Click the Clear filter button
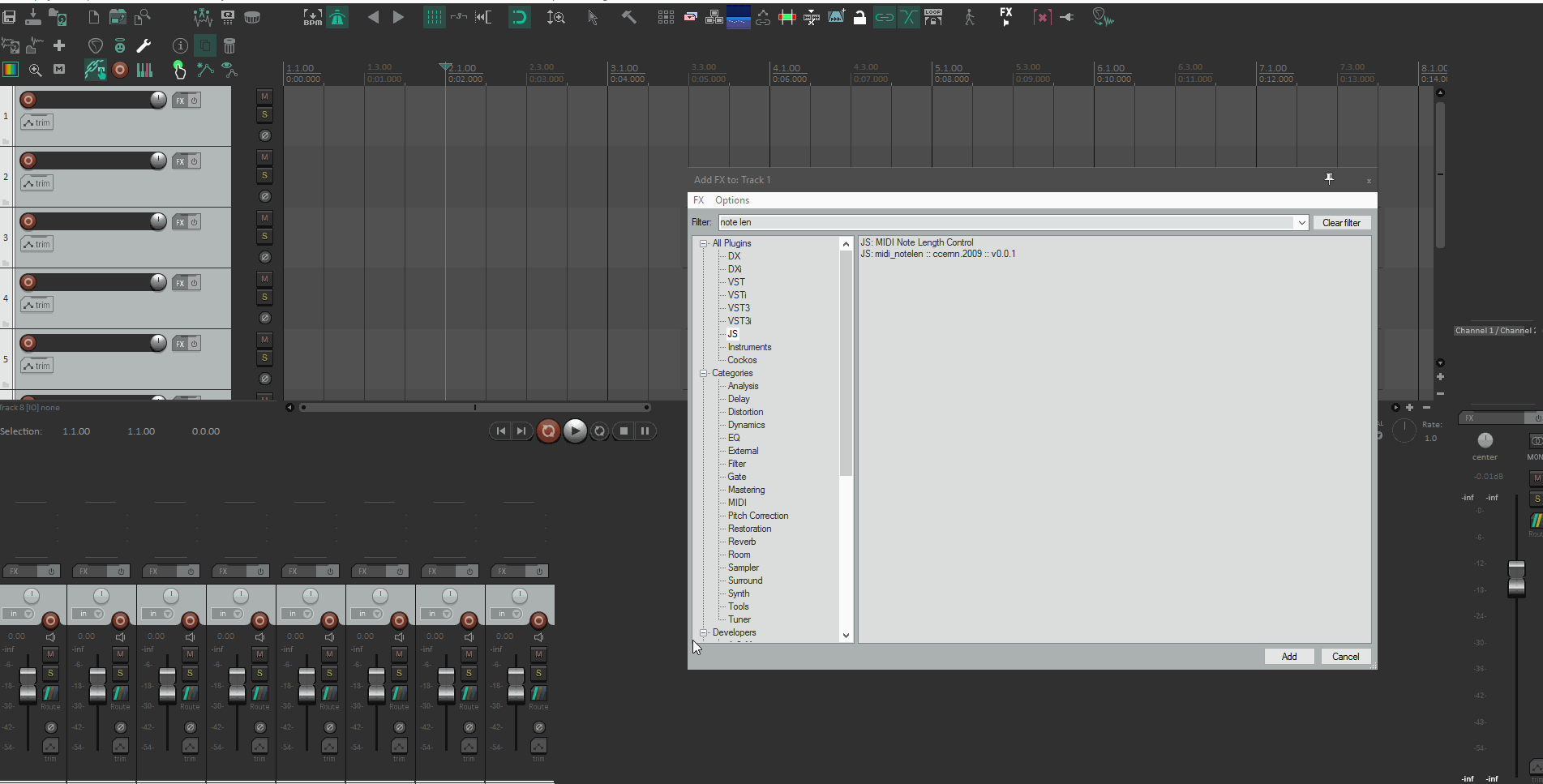1543x784 pixels. 1341,223
